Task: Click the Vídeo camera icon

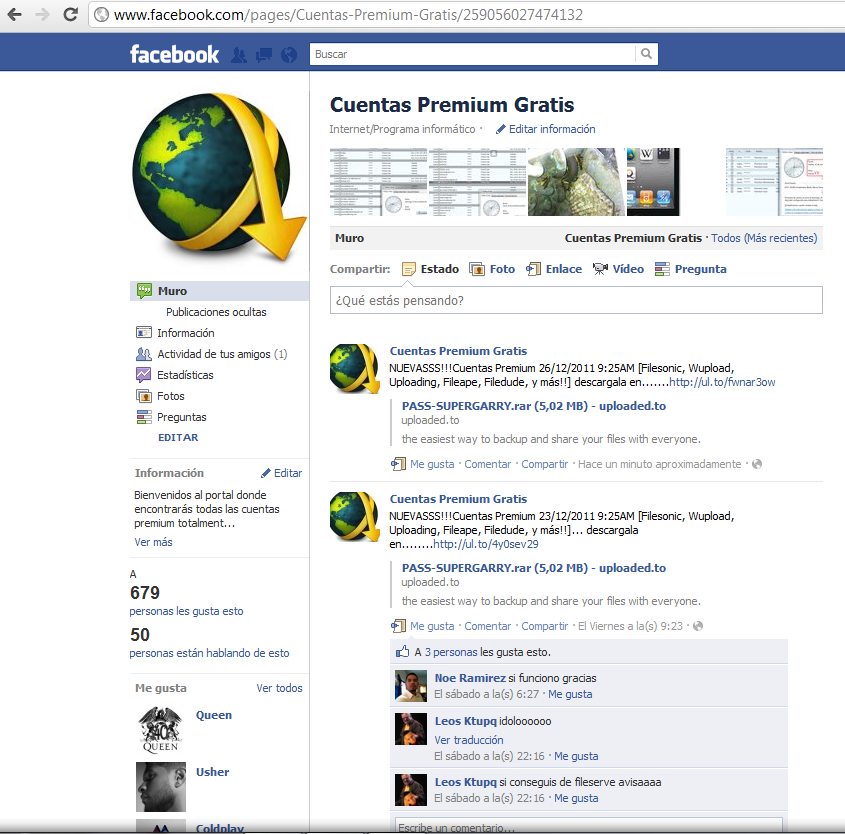Action: [600, 269]
